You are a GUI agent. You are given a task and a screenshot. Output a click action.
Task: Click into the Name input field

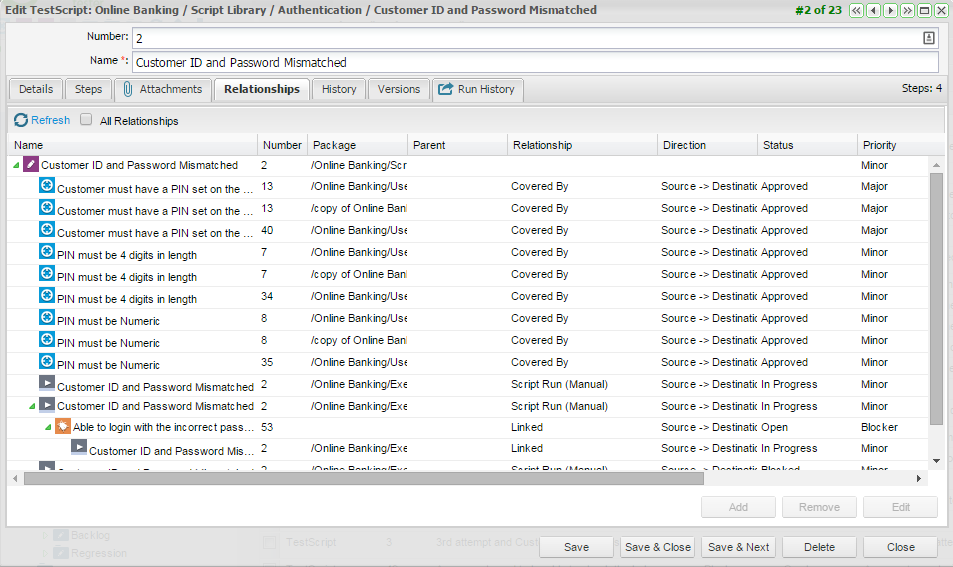pos(535,62)
